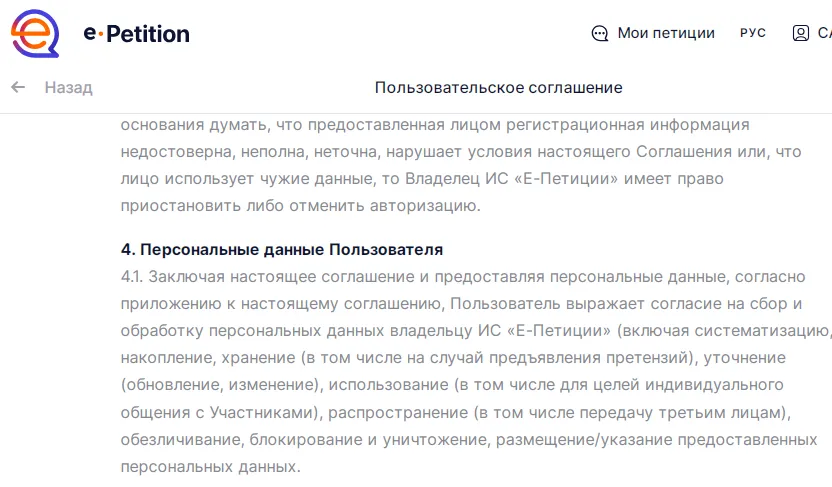
Task: Click the e-Petition orange and purple logo icon
Action: 36,33
